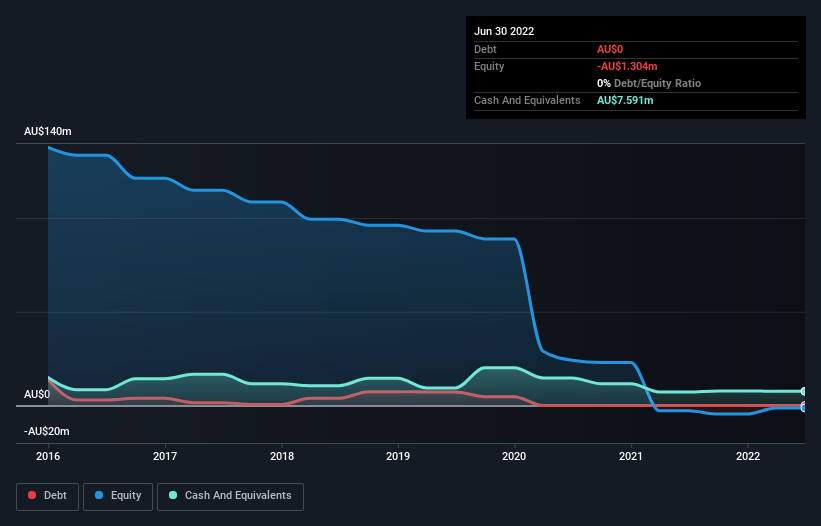Click the teal Cash And Equivalents legend dot
821x526 pixels.
tap(173, 495)
